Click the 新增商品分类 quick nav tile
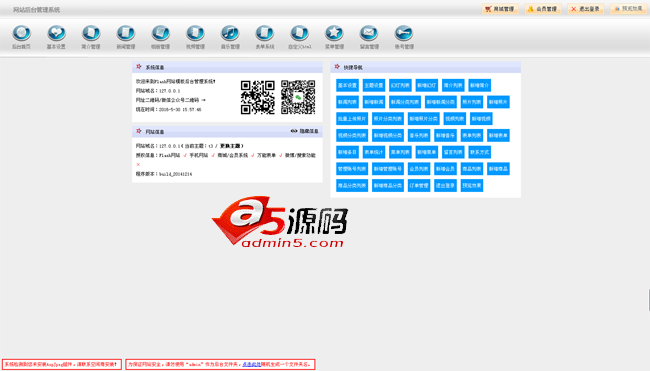Screen dimensions: 650x371 388,185
